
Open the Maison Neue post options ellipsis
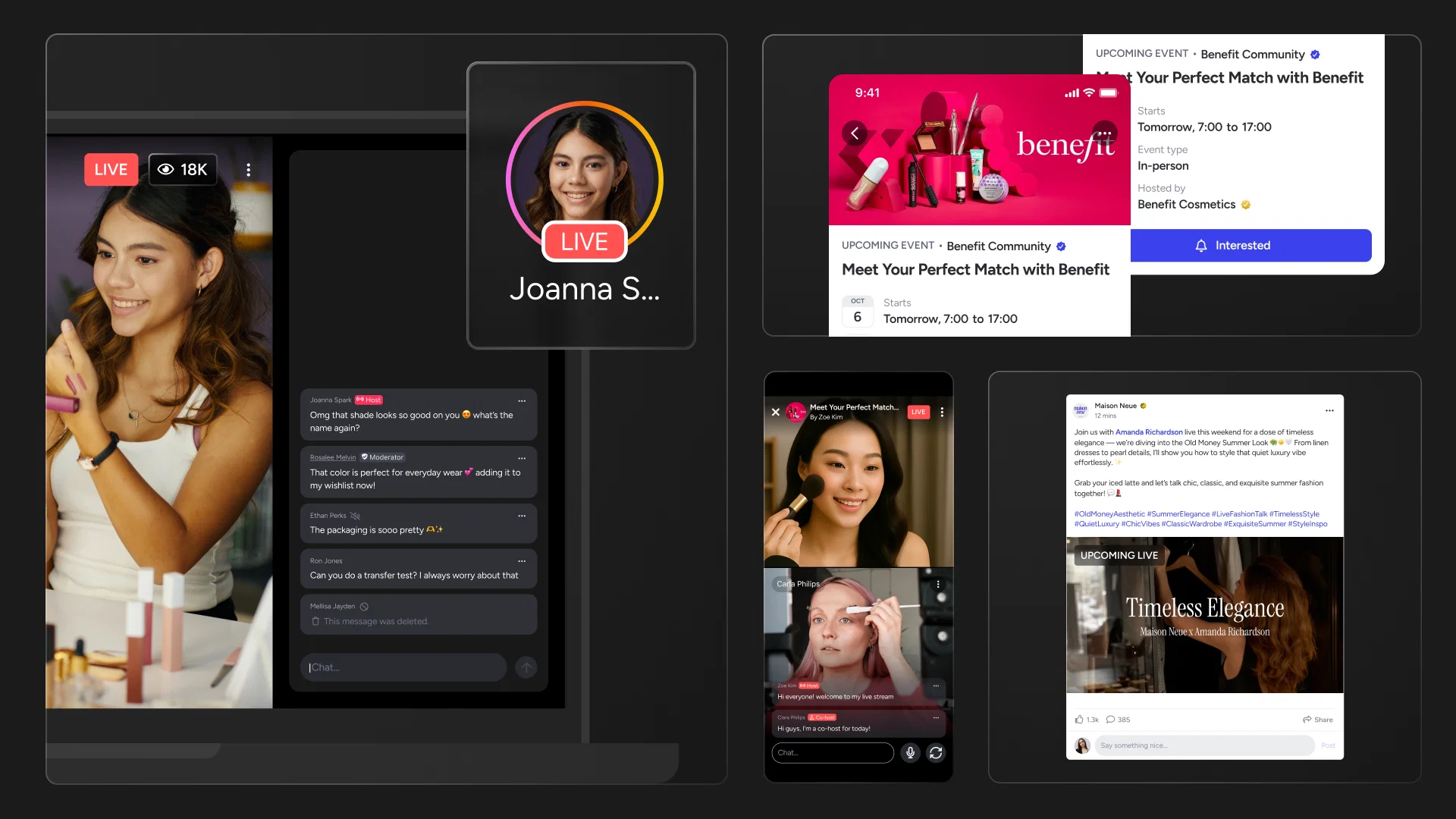1329,410
